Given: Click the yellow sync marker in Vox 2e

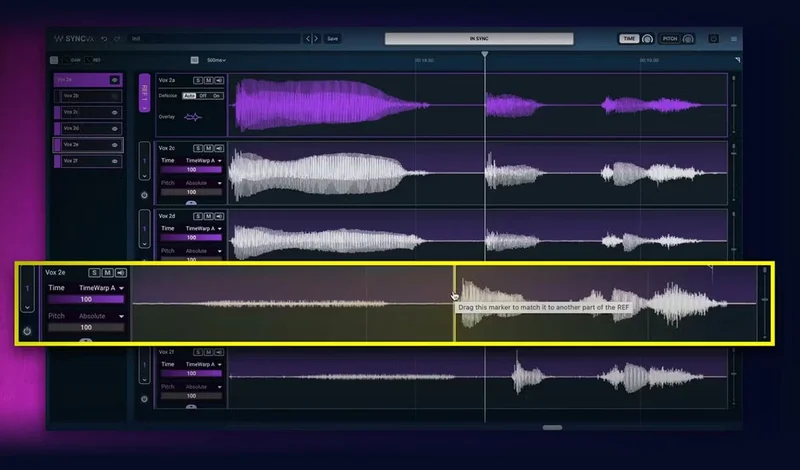Looking at the screenshot, I should pyautogui.click(x=455, y=303).
